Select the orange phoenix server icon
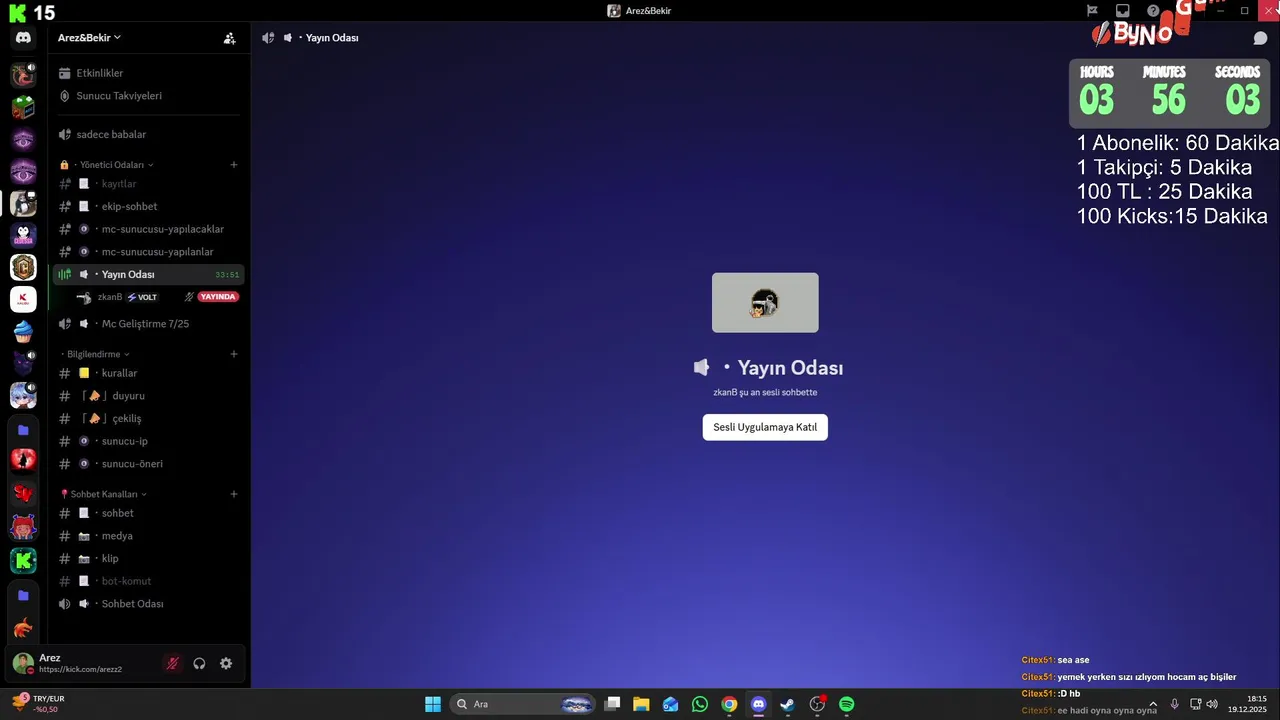This screenshot has width=1280, height=720. 23,628
